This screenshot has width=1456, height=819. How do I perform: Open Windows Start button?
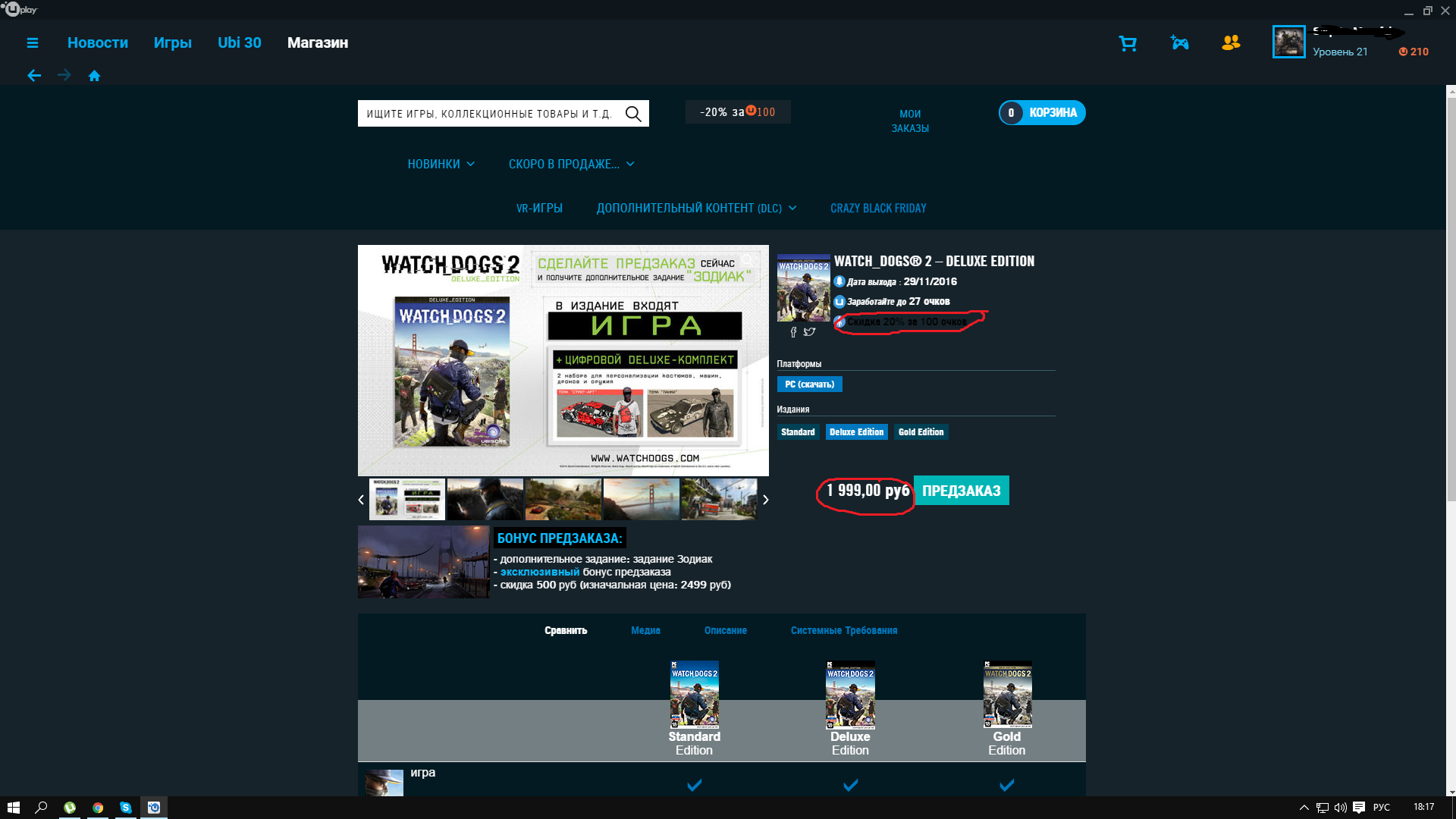point(13,808)
